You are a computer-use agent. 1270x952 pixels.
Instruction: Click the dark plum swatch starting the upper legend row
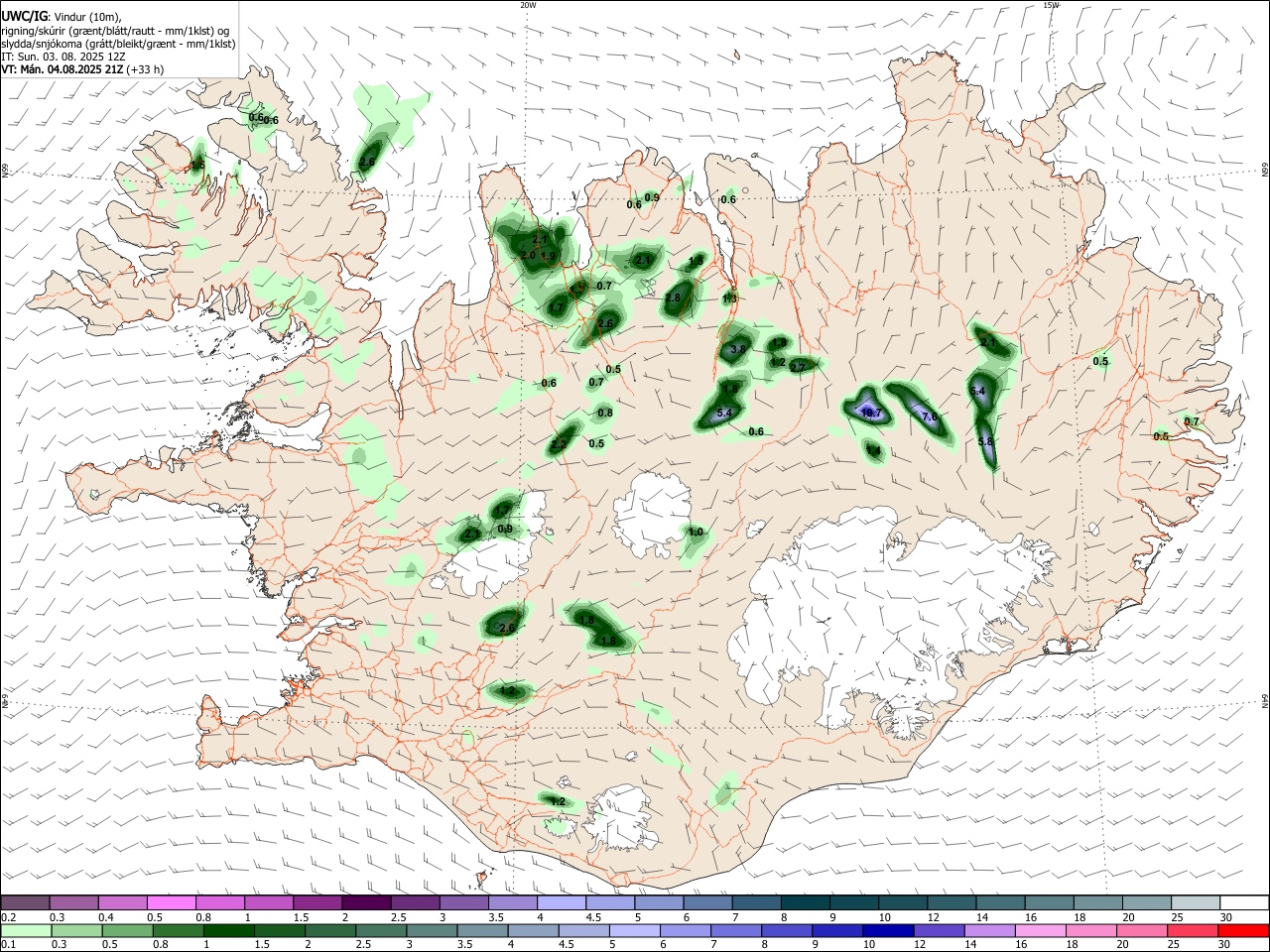[x=26, y=902]
